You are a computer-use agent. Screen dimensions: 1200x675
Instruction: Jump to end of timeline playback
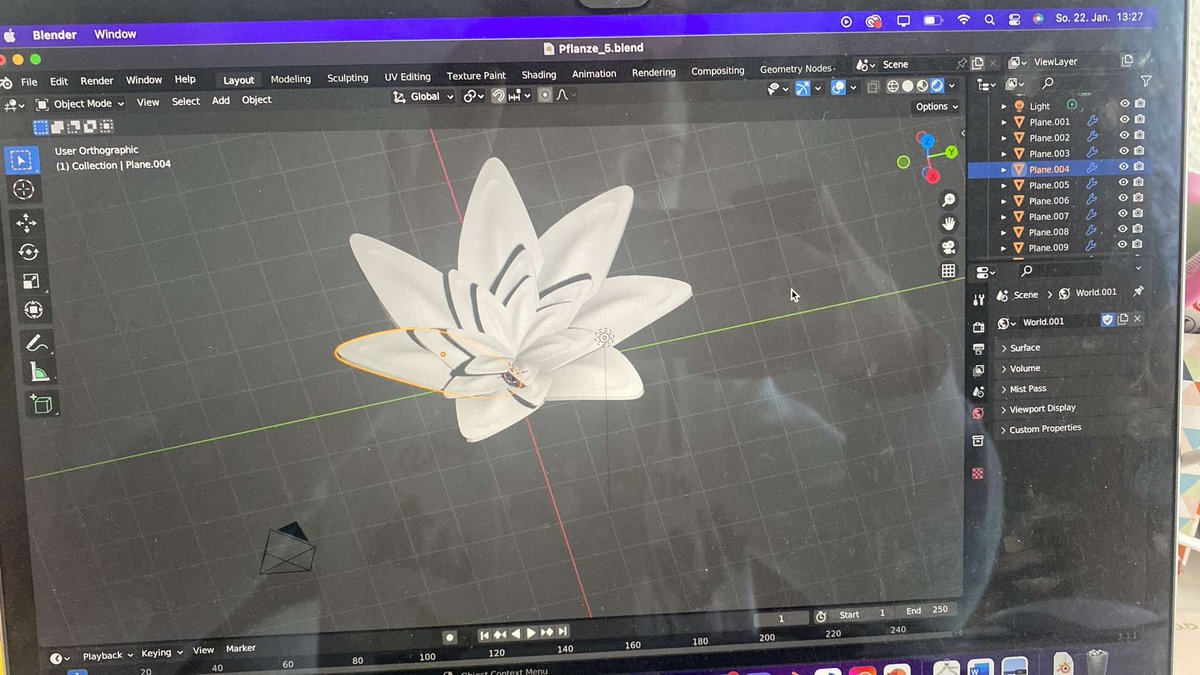[561, 632]
